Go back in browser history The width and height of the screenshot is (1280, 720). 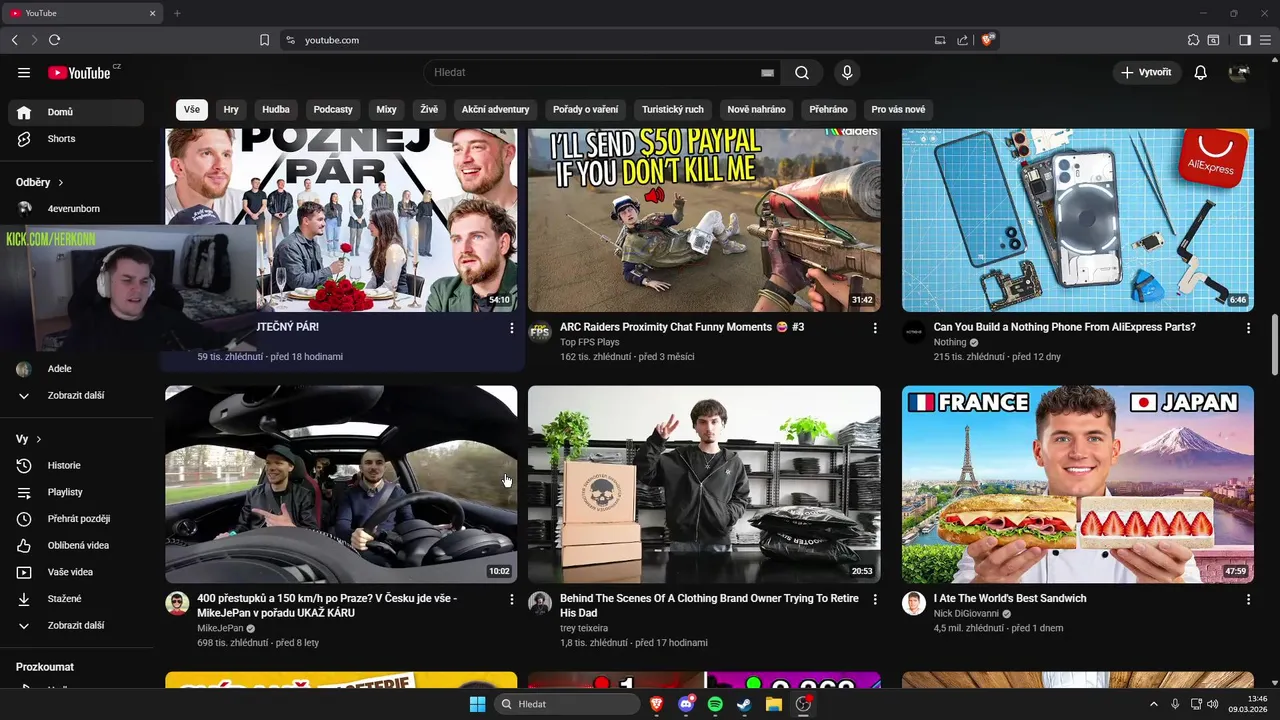click(14, 40)
